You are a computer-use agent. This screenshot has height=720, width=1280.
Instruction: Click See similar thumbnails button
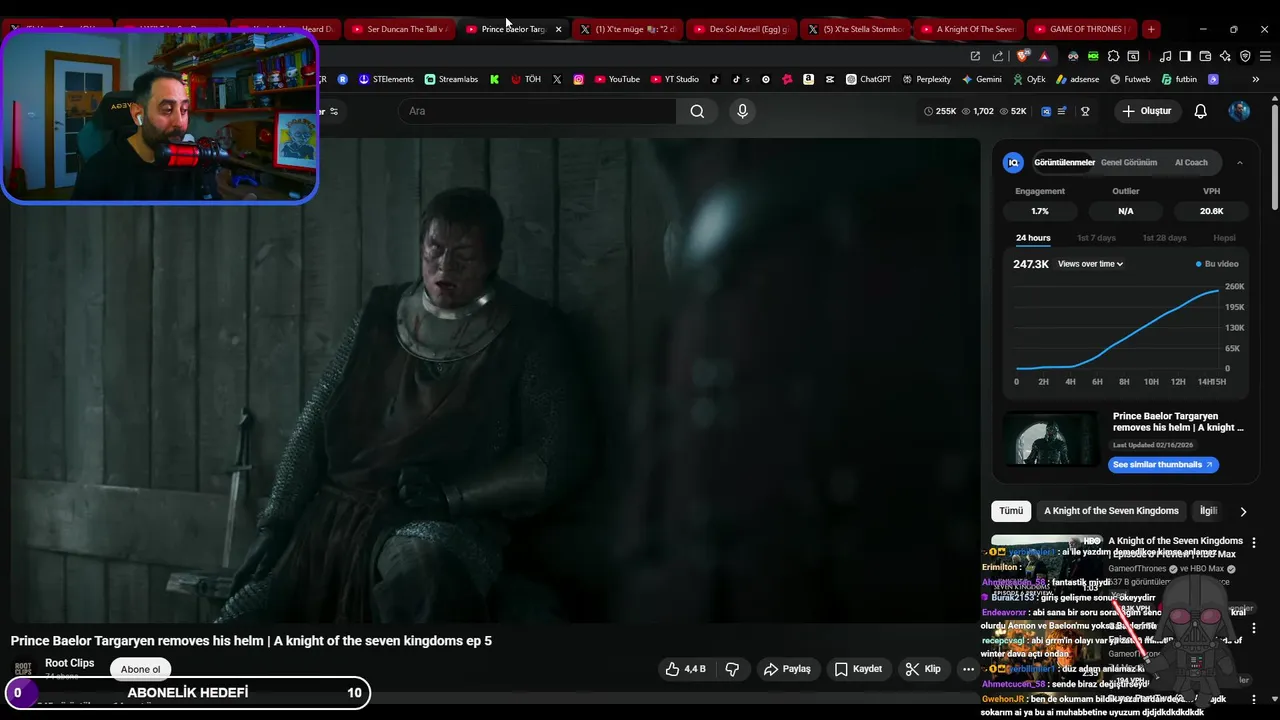pos(1163,465)
